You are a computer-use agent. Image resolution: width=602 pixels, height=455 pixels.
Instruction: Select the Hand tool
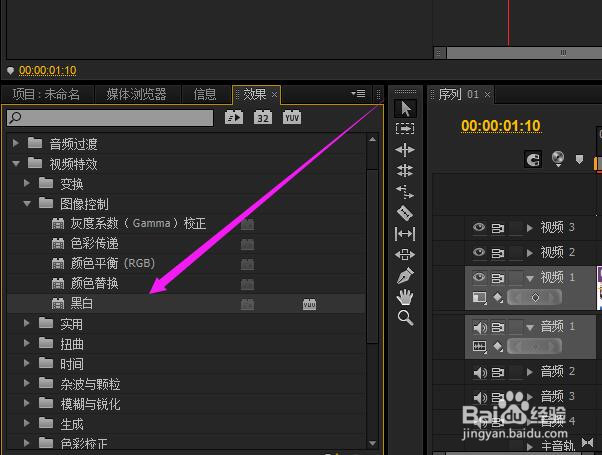click(x=405, y=297)
